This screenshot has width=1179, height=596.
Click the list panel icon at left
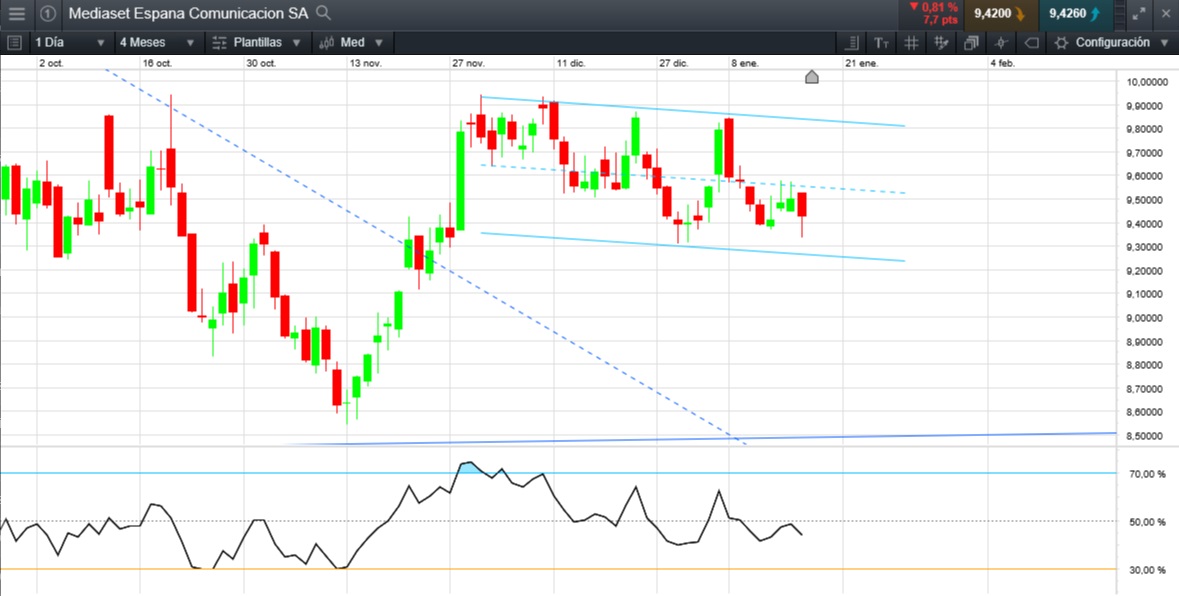14,43
